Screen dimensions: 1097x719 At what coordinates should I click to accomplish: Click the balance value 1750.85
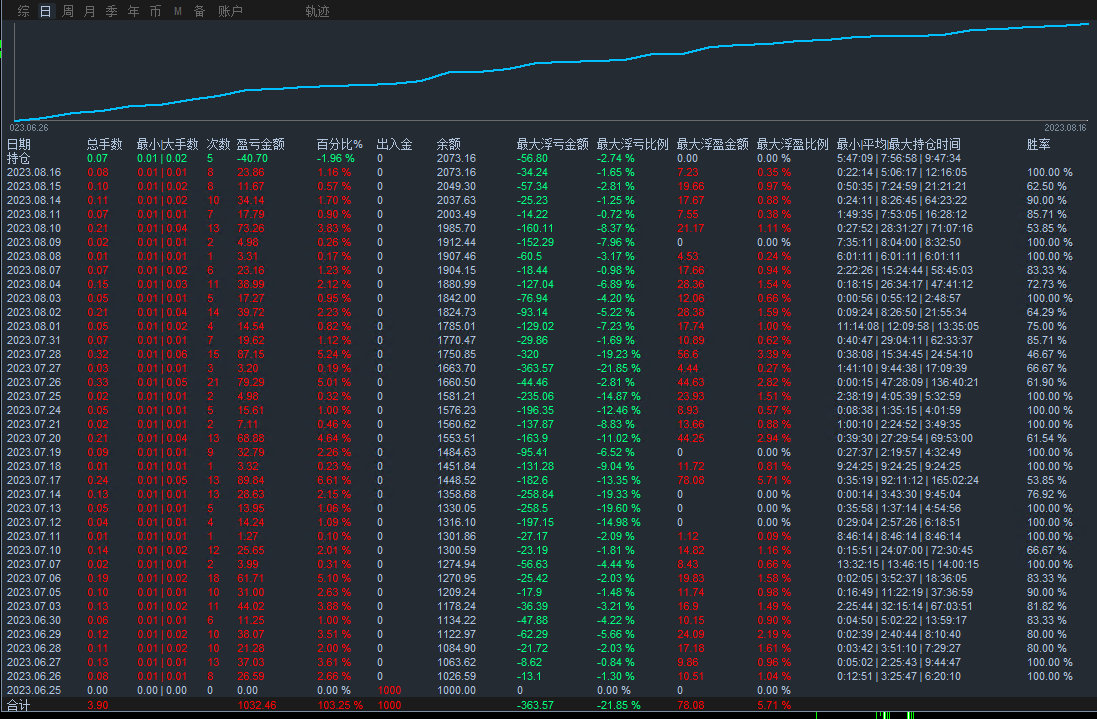(x=456, y=354)
